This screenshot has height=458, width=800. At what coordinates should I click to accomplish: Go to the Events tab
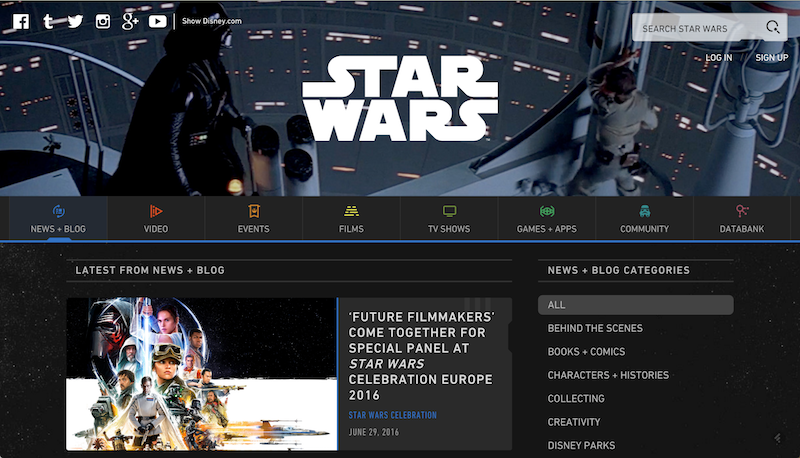tap(254, 218)
